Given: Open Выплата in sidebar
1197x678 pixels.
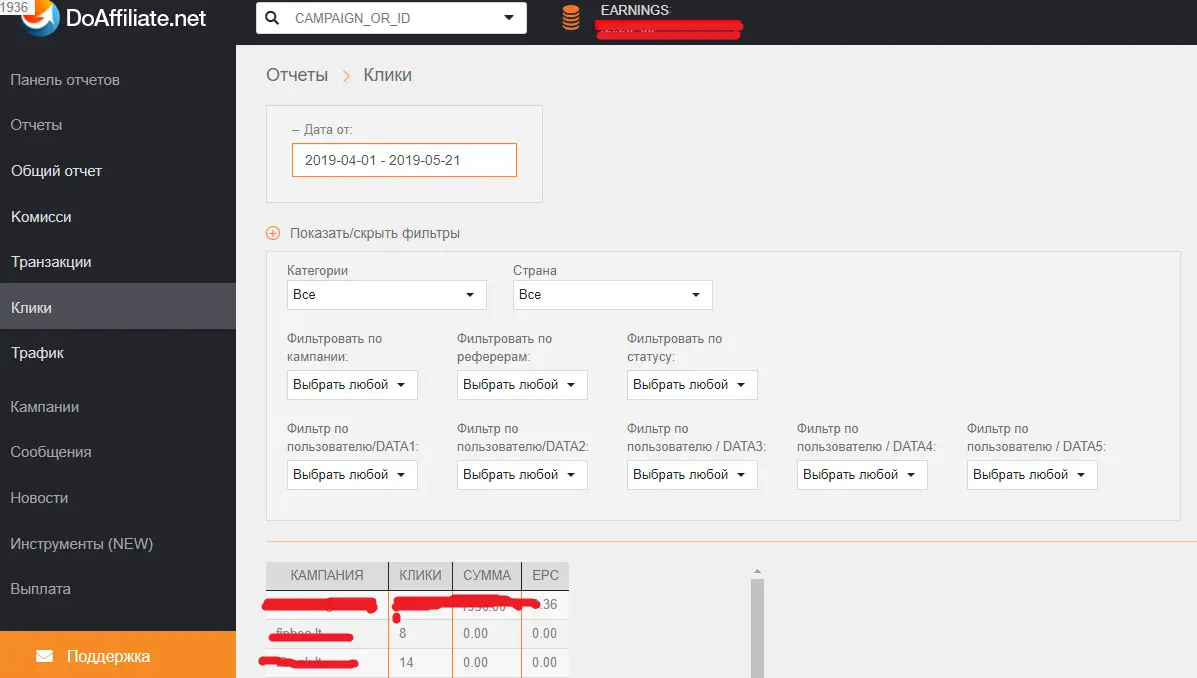Looking at the screenshot, I should point(40,589).
